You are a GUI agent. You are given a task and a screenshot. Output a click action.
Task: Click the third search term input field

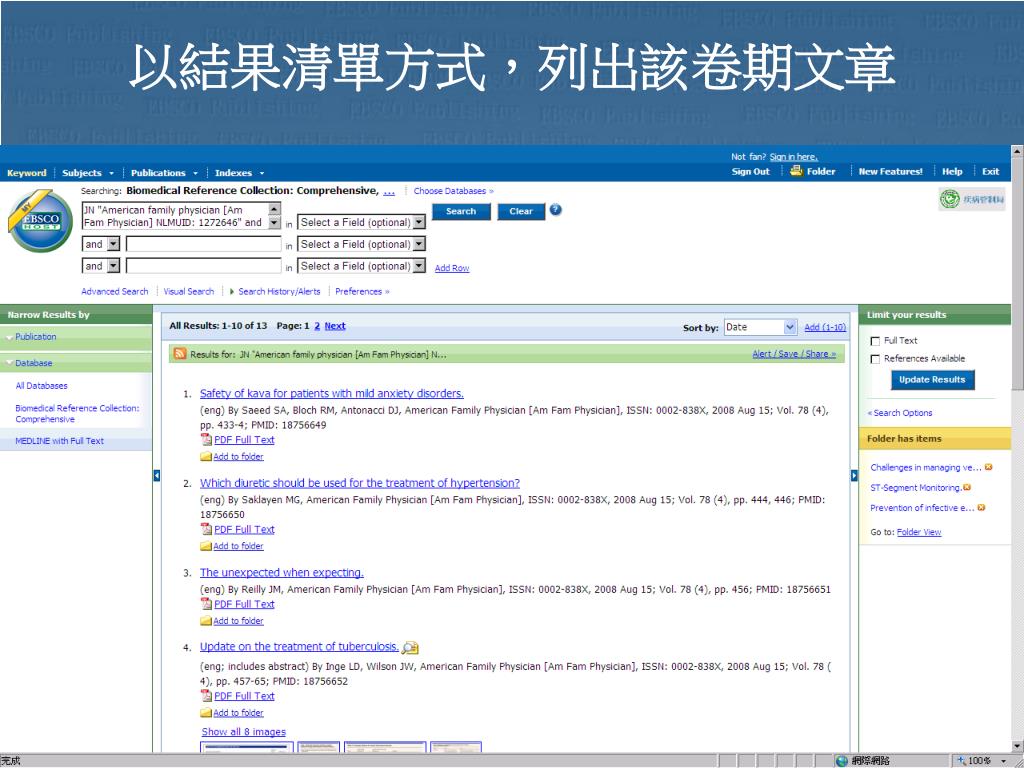(x=204, y=266)
